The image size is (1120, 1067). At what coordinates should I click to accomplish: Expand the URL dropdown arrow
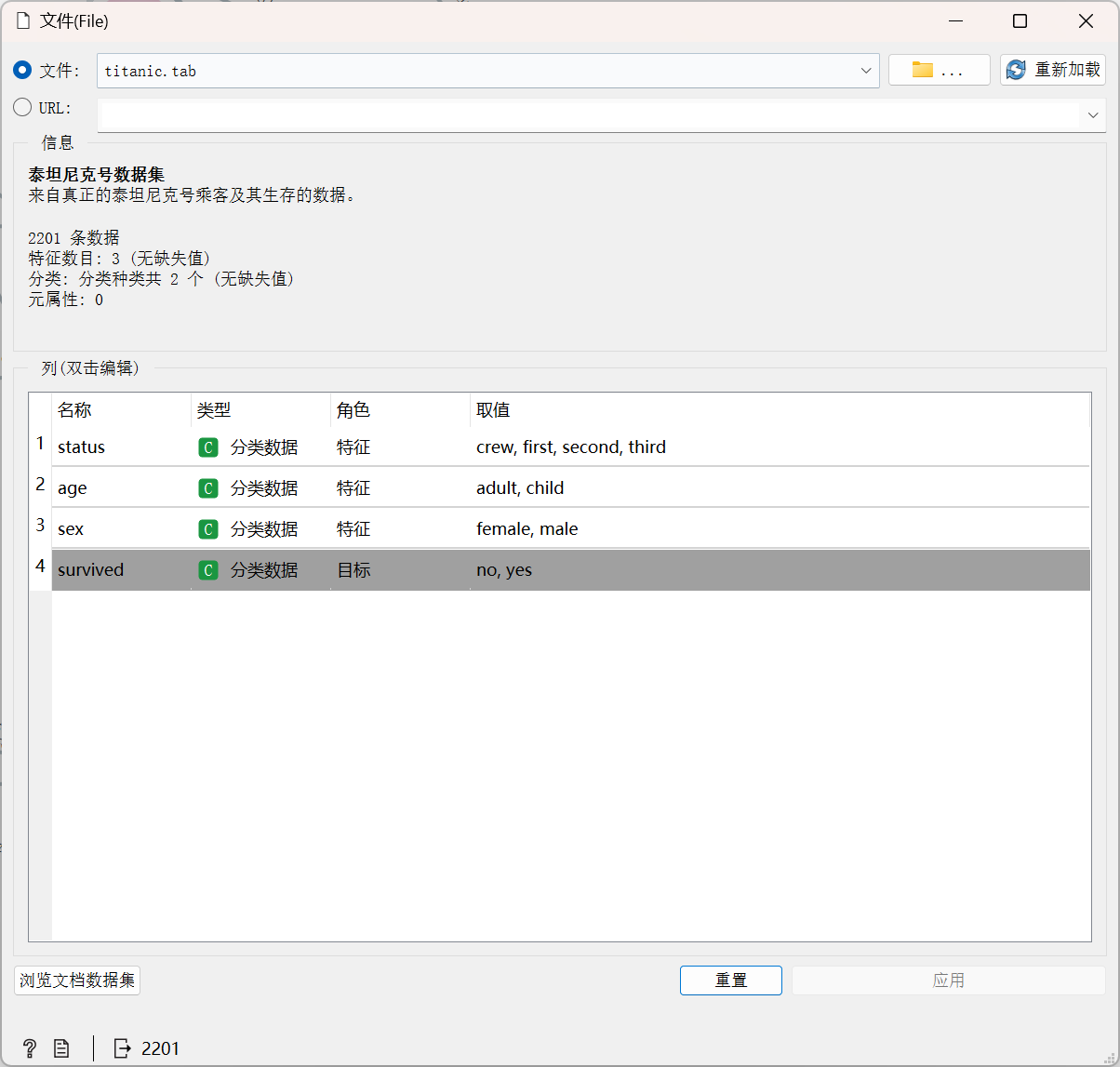pos(1093,115)
